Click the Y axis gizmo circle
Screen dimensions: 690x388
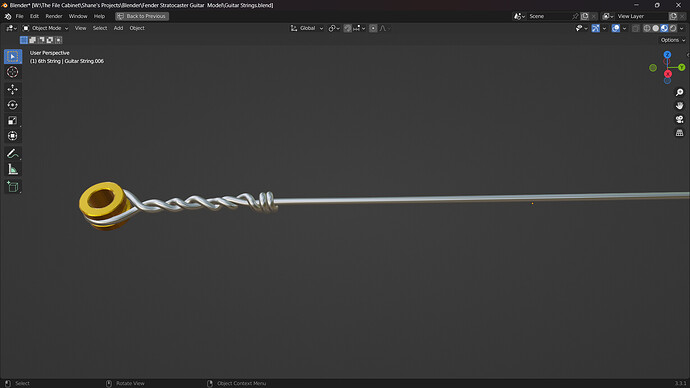(682, 67)
